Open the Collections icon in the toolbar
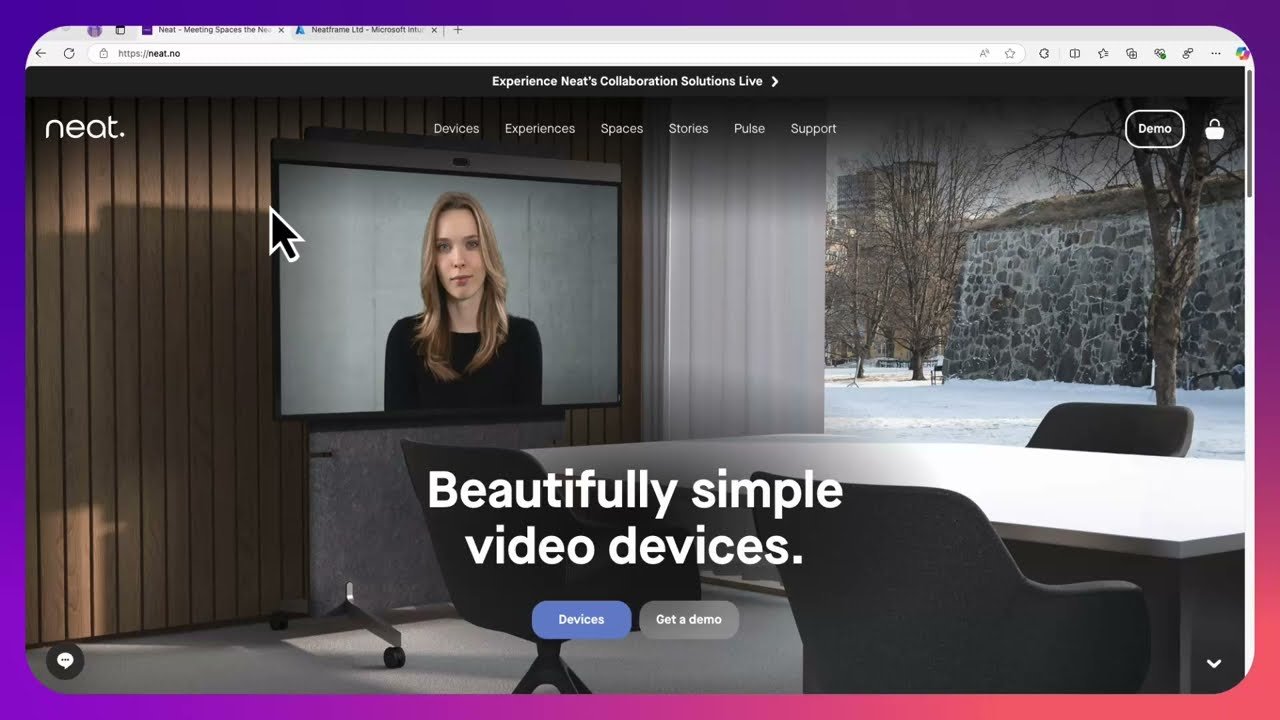 pos(1131,53)
